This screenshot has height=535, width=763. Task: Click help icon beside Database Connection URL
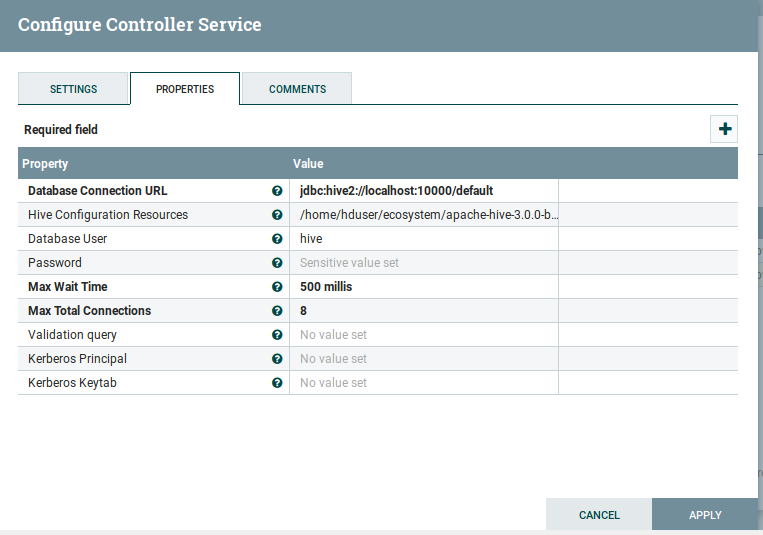coord(277,191)
